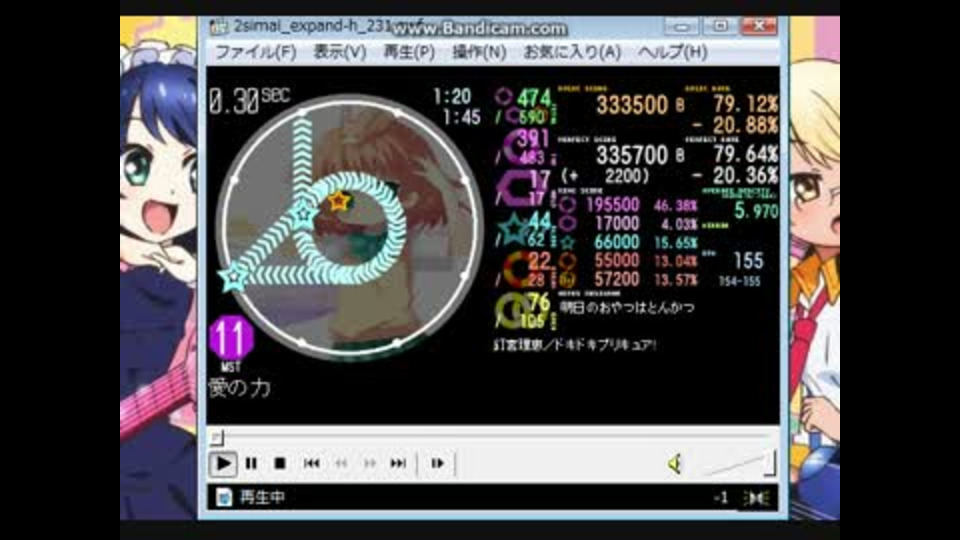Image resolution: width=960 pixels, height=540 pixels.
Task: Click the 195500 score row
Action: [627, 205]
